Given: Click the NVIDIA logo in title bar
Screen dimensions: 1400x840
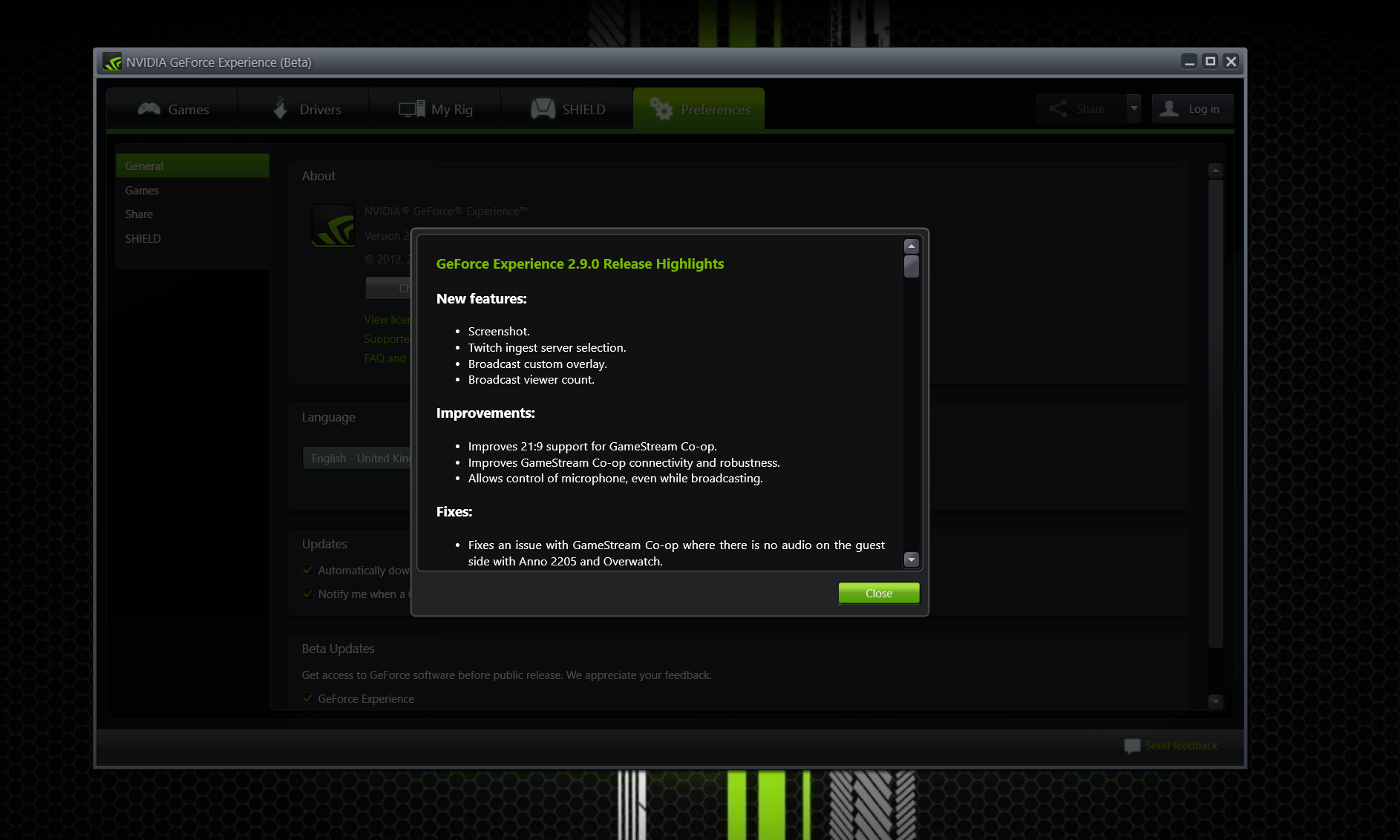Looking at the screenshot, I should tap(112, 62).
